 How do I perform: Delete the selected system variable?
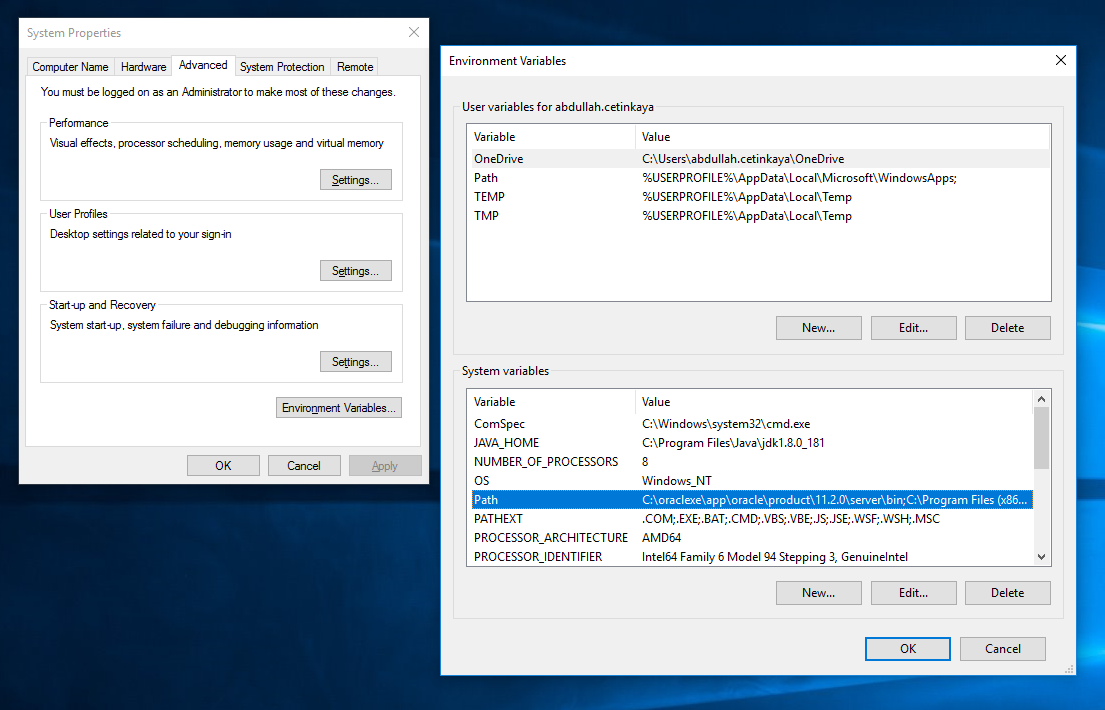click(1007, 592)
